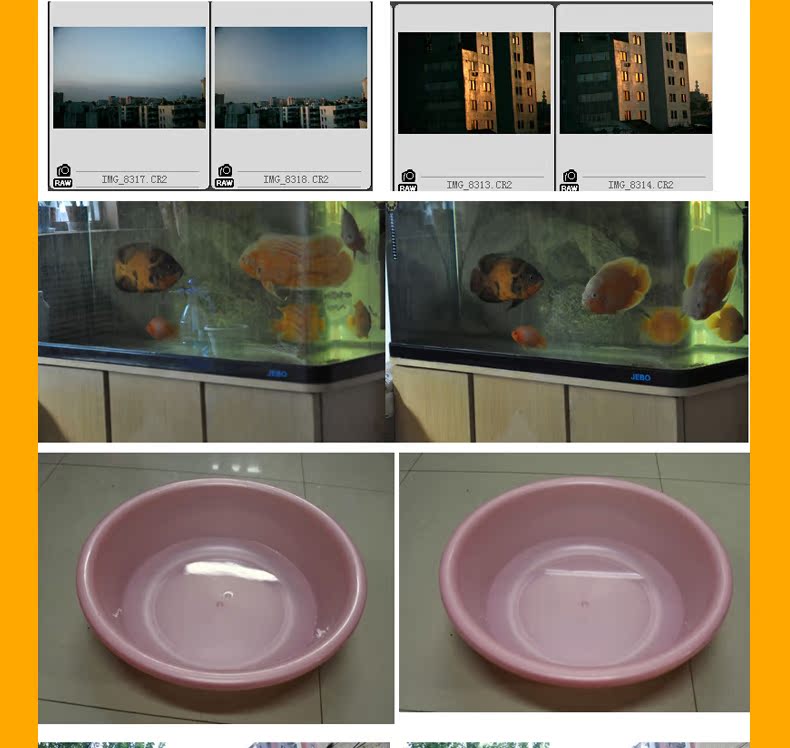Select the IMG_8318.CR2 skyline thumbnail
This screenshot has height=748, width=790.
[291, 78]
